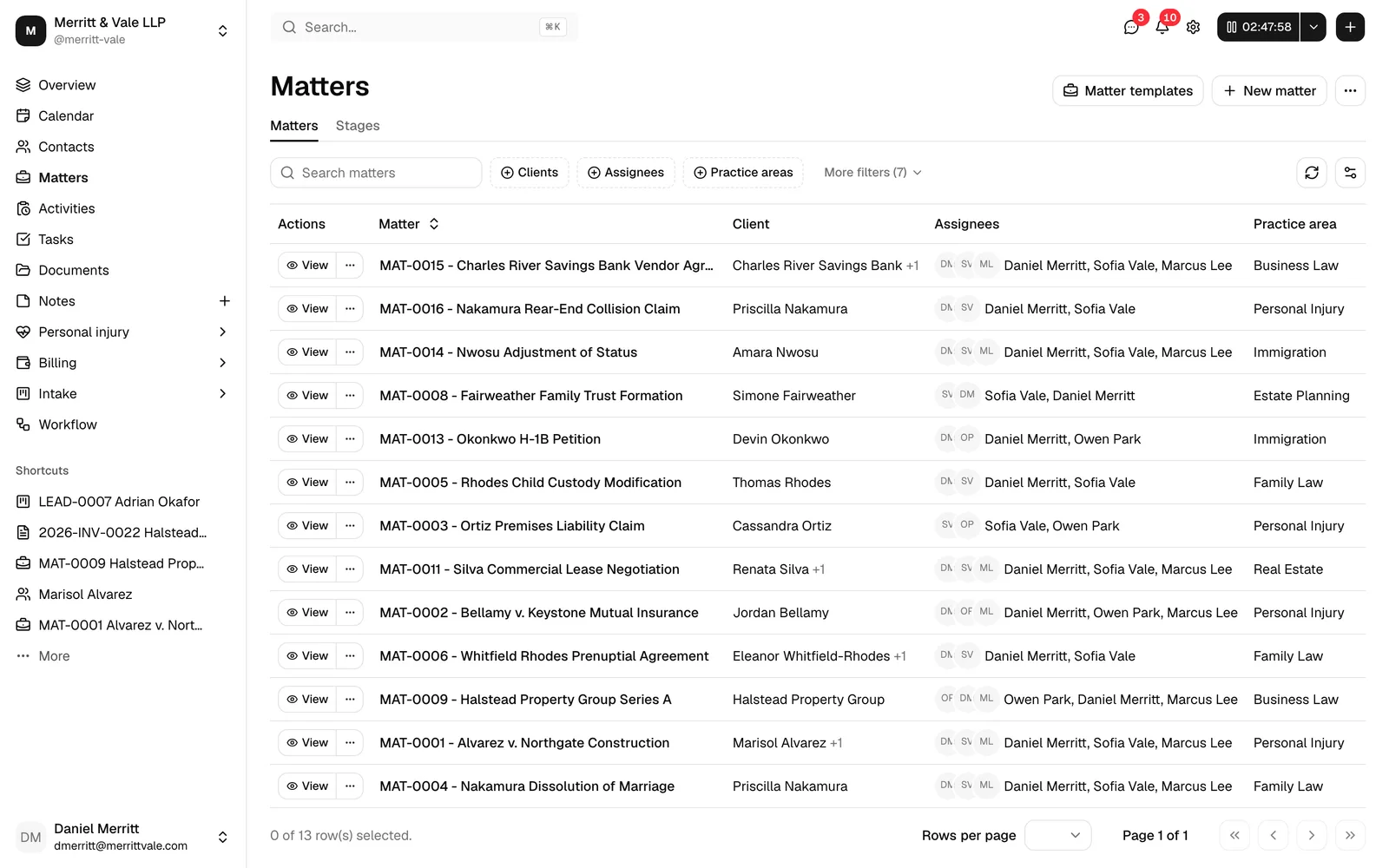Screen dimensions: 1389x868
Task: Open row actions menu for MAT-0013
Action: pos(350,439)
